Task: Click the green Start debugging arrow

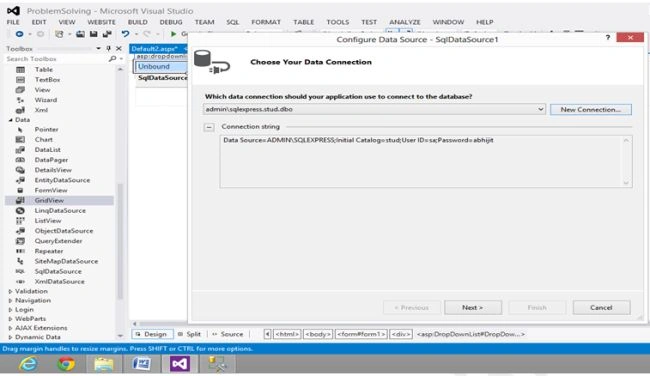Action: (173, 34)
